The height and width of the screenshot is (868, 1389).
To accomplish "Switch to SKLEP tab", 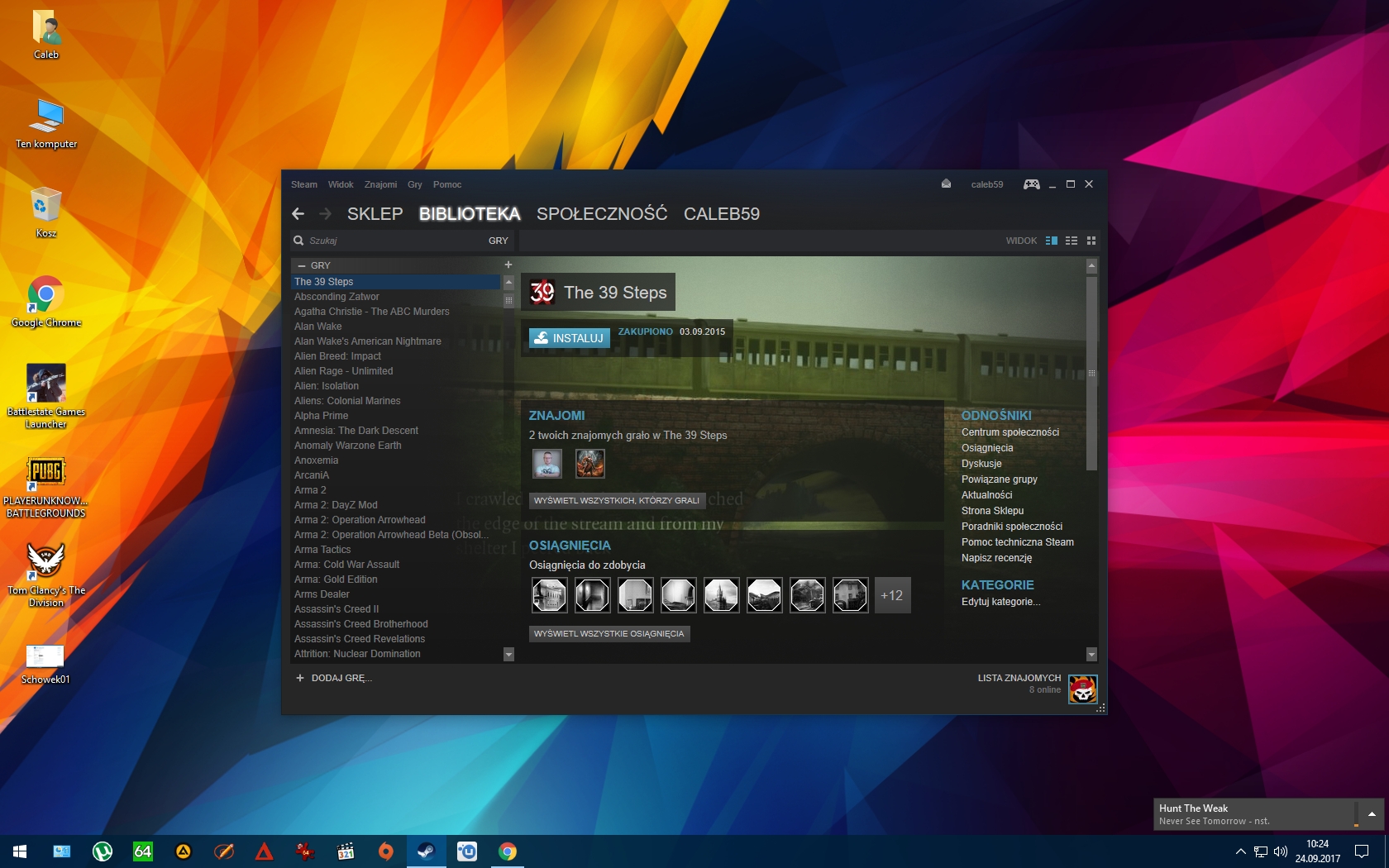I will (375, 214).
